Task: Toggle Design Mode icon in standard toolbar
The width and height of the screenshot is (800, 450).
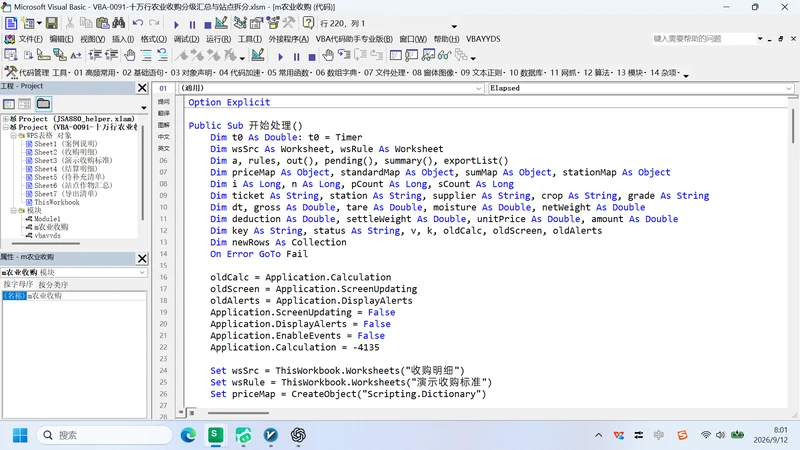Action: click(x=221, y=23)
